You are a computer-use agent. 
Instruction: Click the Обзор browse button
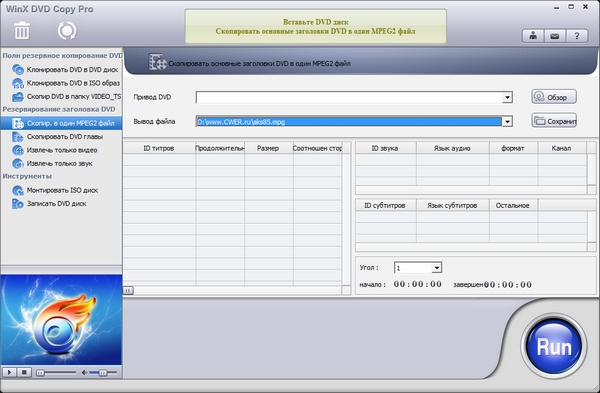coord(554,97)
